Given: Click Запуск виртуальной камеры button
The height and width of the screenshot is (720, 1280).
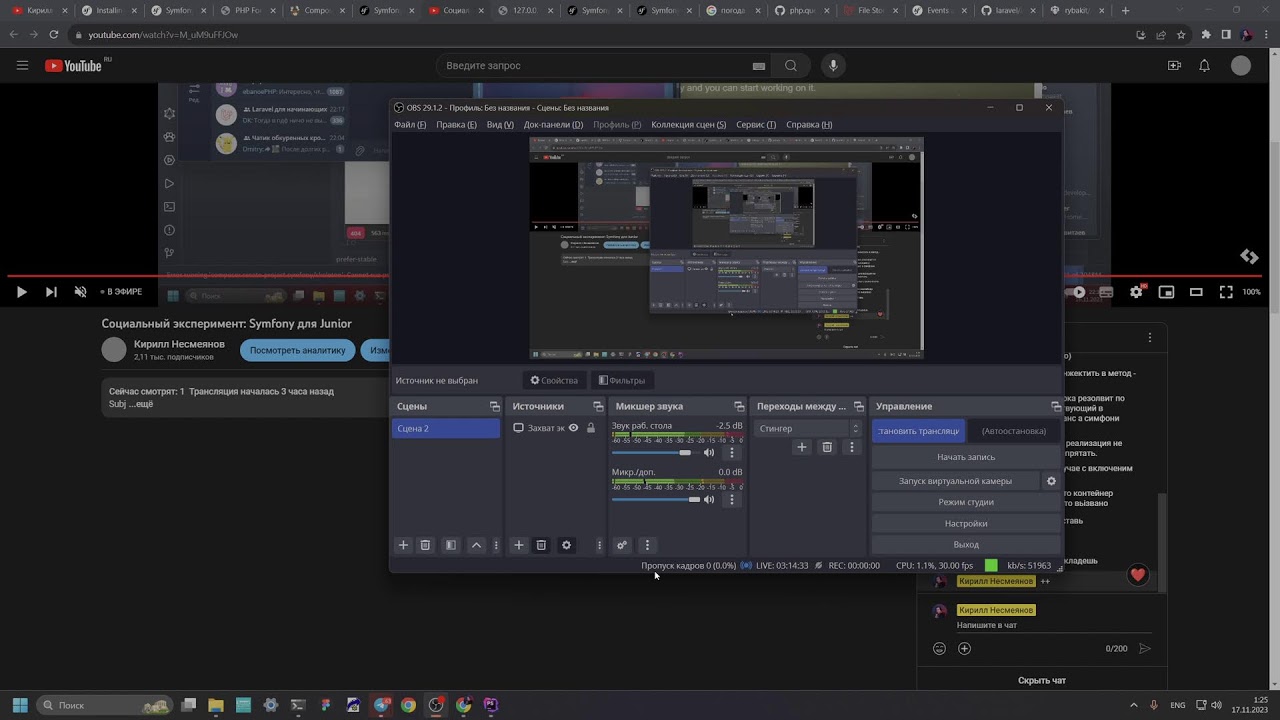Looking at the screenshot, I should [955, 481].
